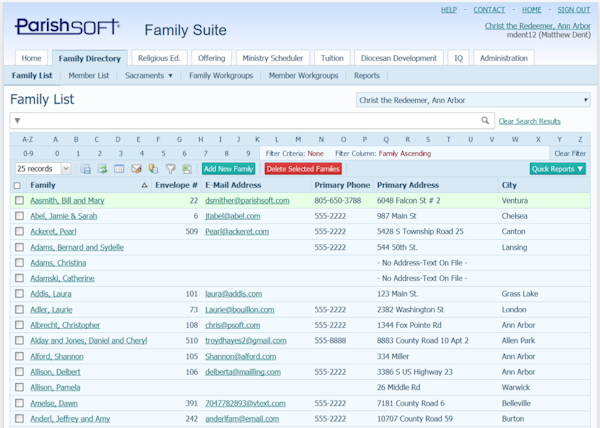Open the column chooser table icon
Screen dimensions: 600x428
(119, 169)
